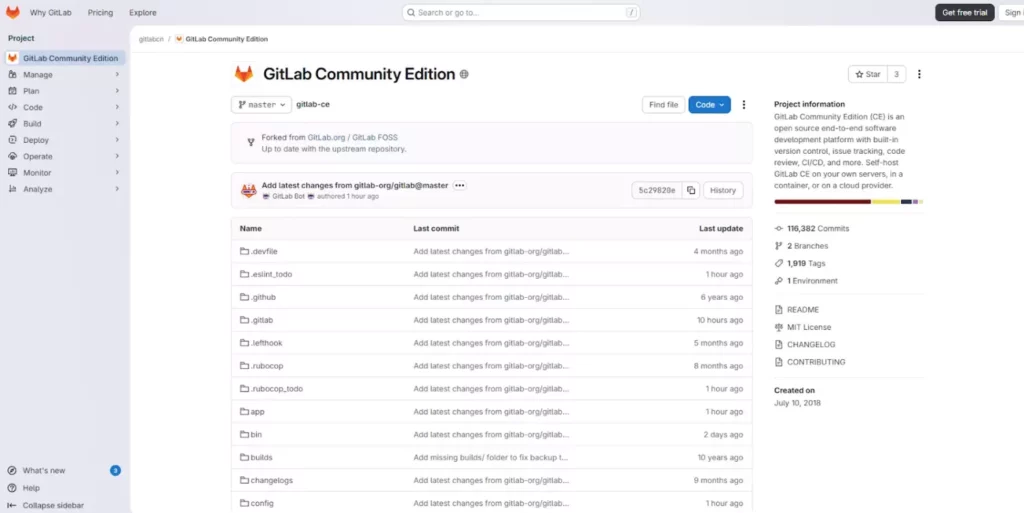Select GitLab Community Edition in sidebar
Screen dimensions: 1024x513
tap(64, 58)
